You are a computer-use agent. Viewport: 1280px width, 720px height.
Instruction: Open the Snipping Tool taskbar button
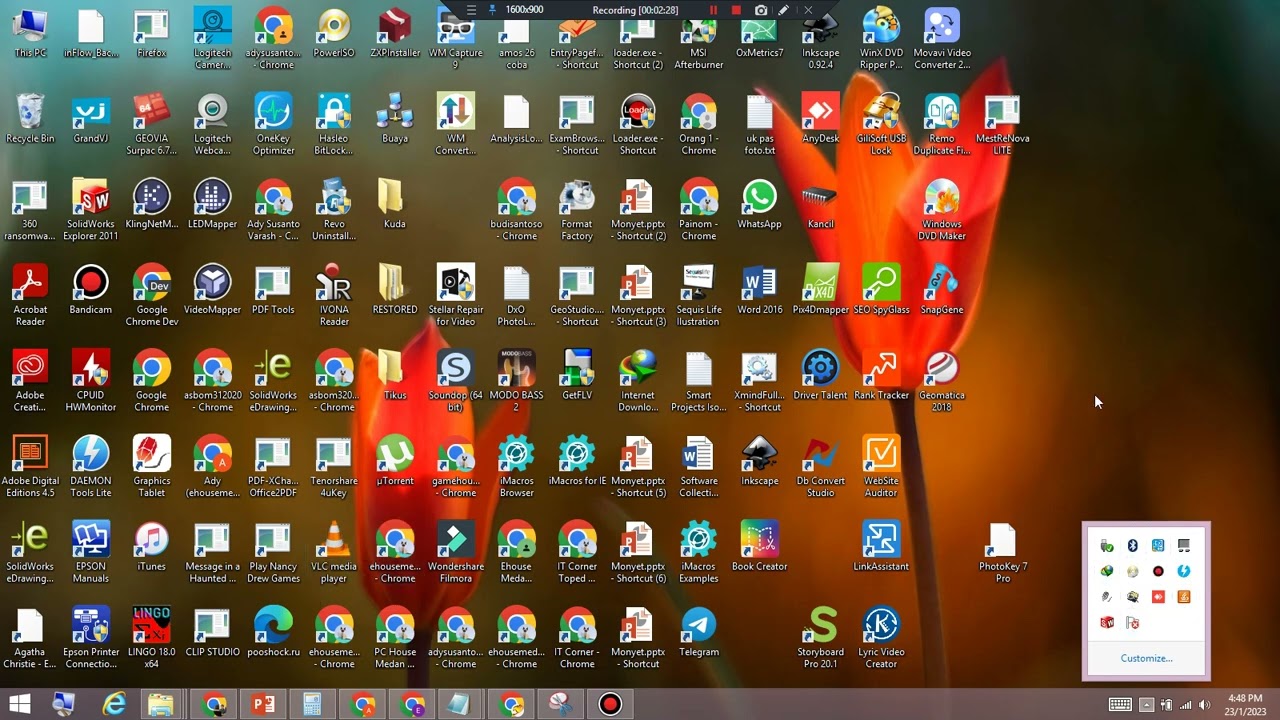[560, 704]
